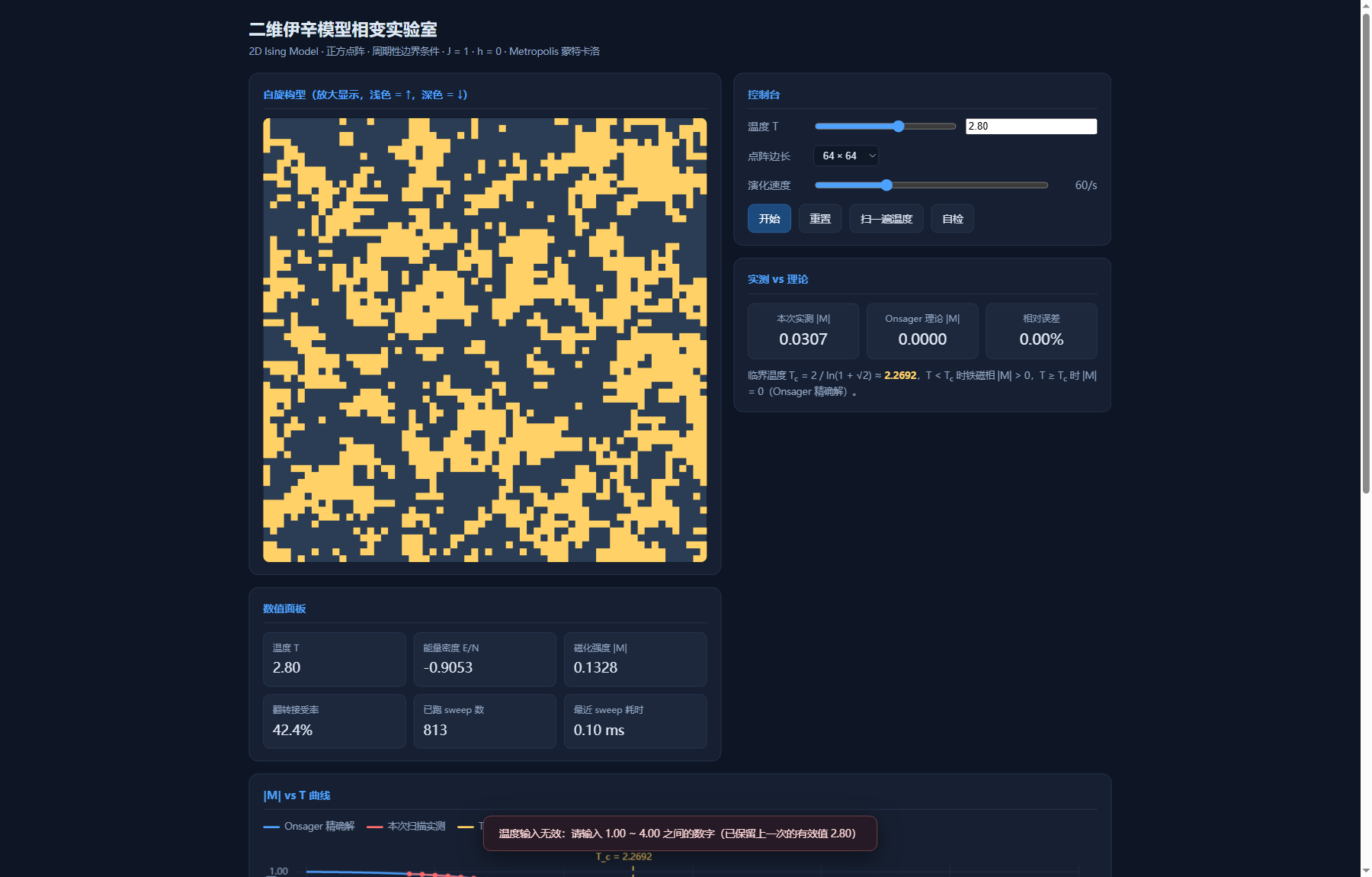
Task: Click the 数值面板 温度 T value 2.80
Action: tap(287, 667)
